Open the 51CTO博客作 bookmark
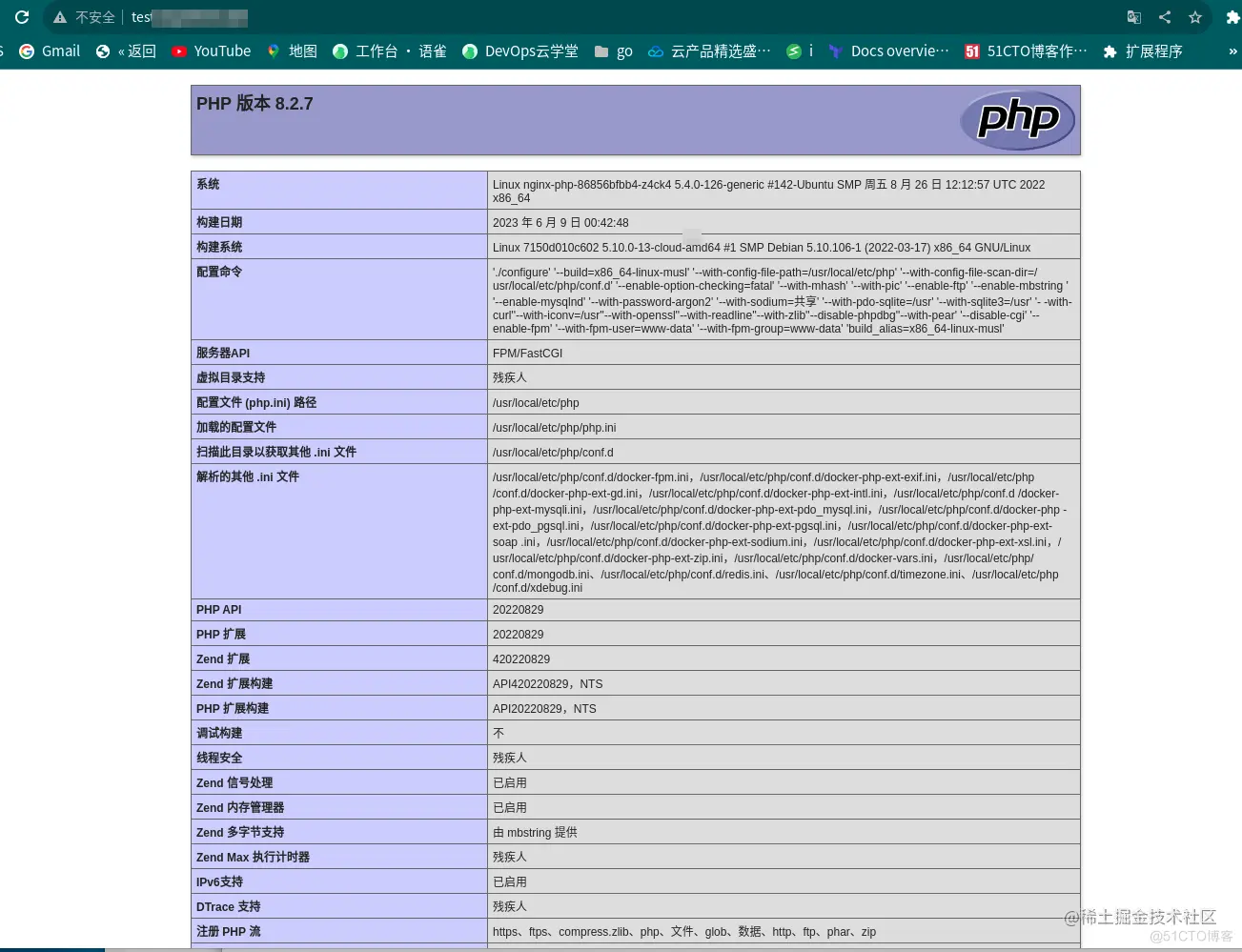The height and width of the screenshot is (952, 1242). pyautogui.click(x=1026, y=51)
